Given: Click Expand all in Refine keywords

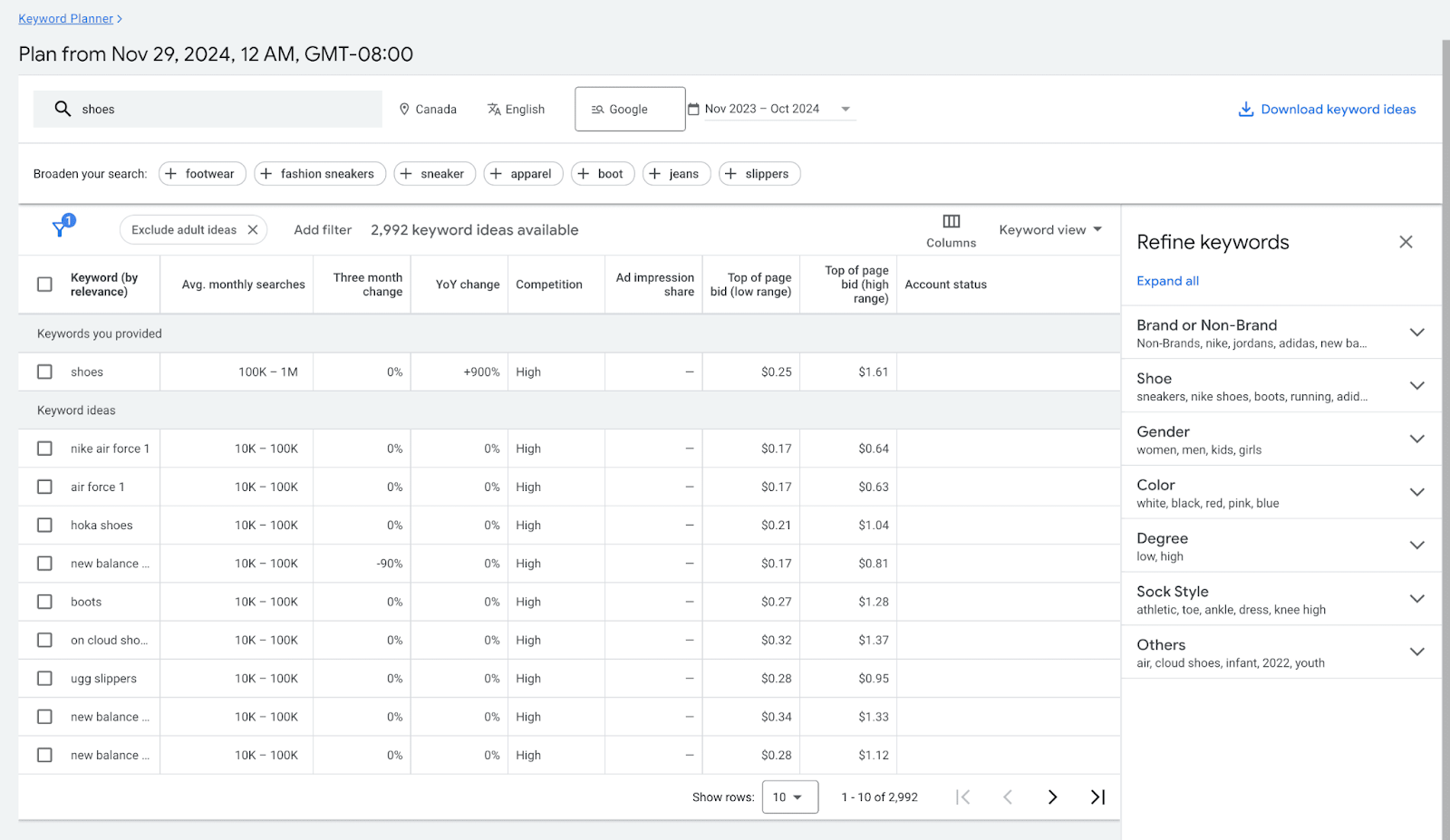Looking at the screenshot, I should coord(1167,281).
